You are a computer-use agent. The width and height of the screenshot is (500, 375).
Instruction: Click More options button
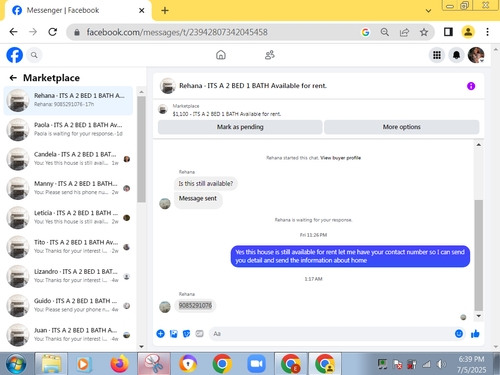pos(402,127)
